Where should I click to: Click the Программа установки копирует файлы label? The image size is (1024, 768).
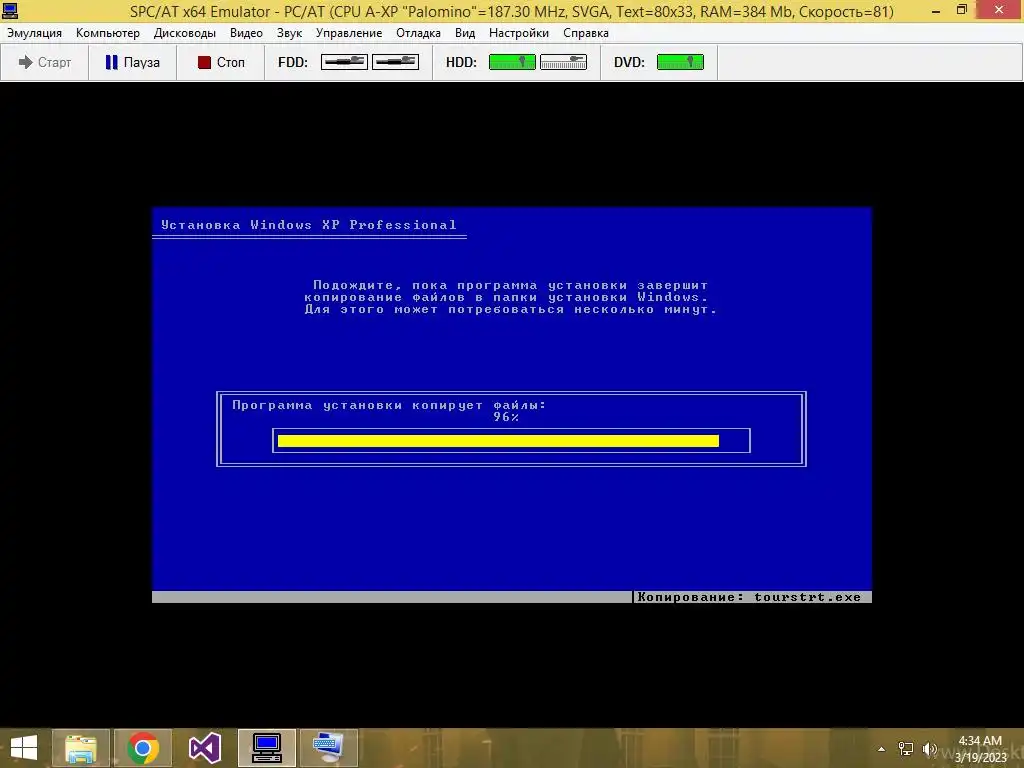[x=389, y=405]
